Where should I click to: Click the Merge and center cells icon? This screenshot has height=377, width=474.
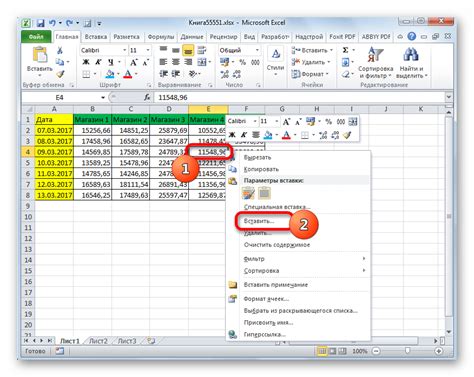click(x=202, y=62)
